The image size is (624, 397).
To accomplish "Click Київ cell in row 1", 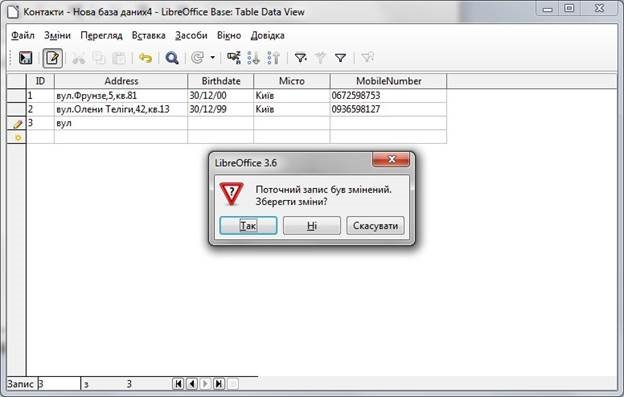I will tap(292, 95).
